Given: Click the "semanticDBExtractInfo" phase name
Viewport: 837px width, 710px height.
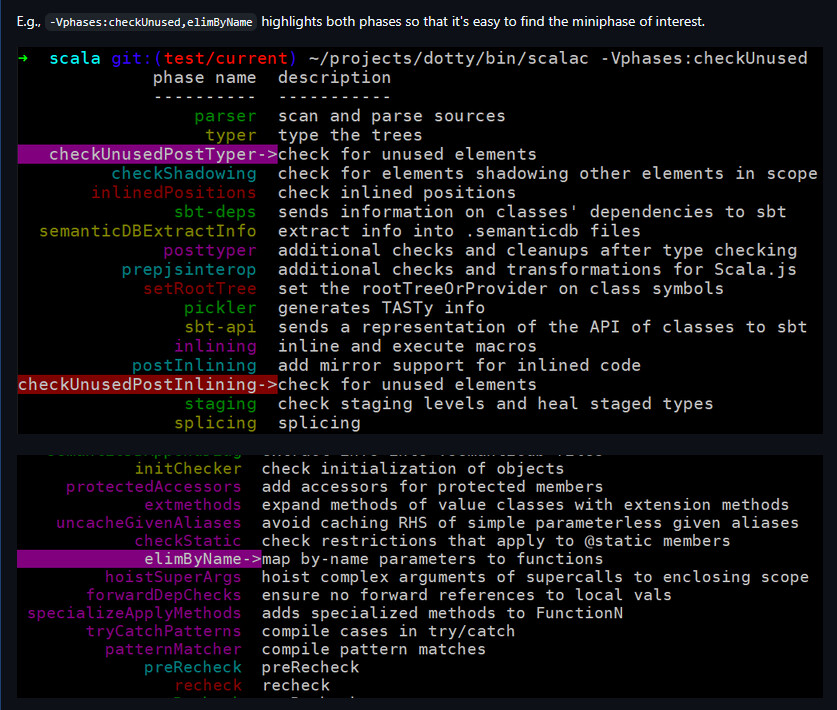Looking at the screenshot, I should (147, 231).
